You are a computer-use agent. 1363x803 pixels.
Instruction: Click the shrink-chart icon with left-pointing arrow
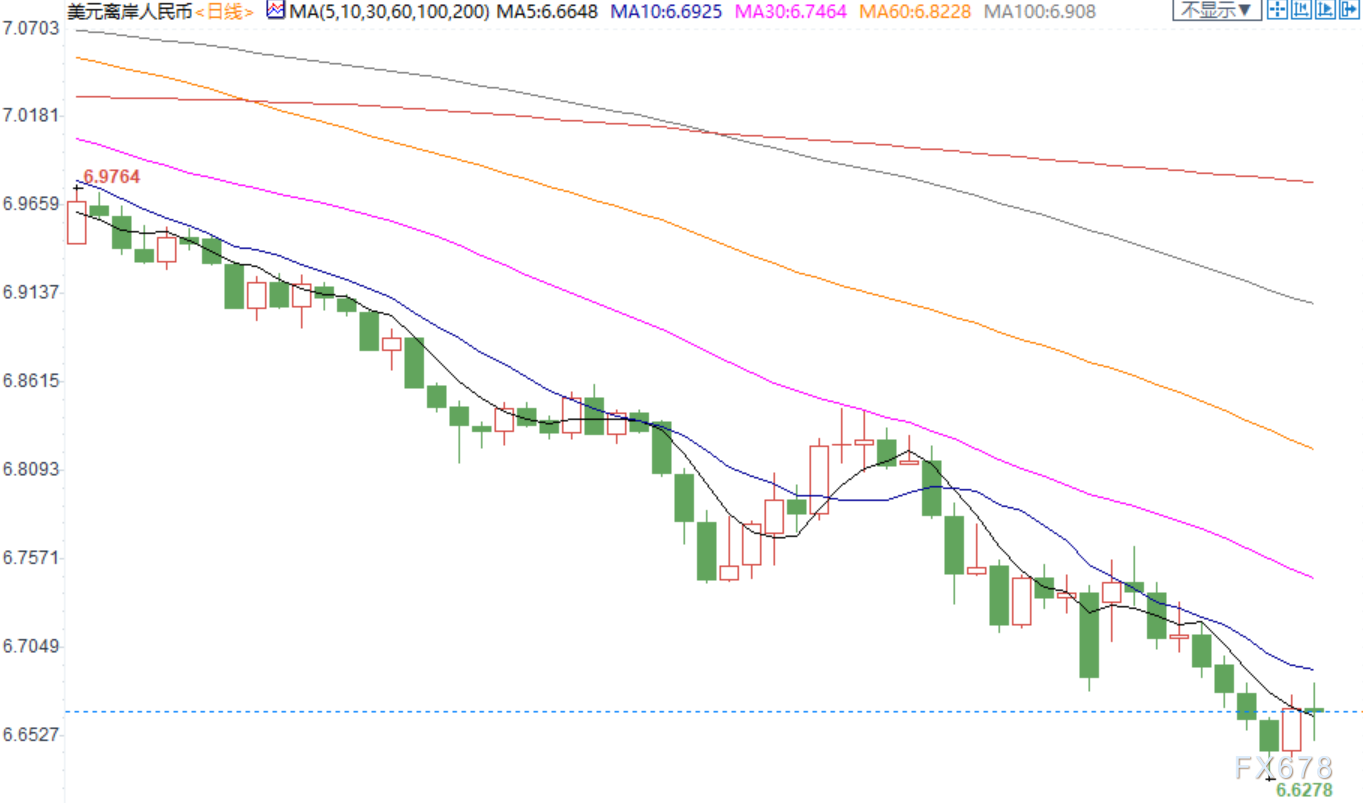point(1301,11)
